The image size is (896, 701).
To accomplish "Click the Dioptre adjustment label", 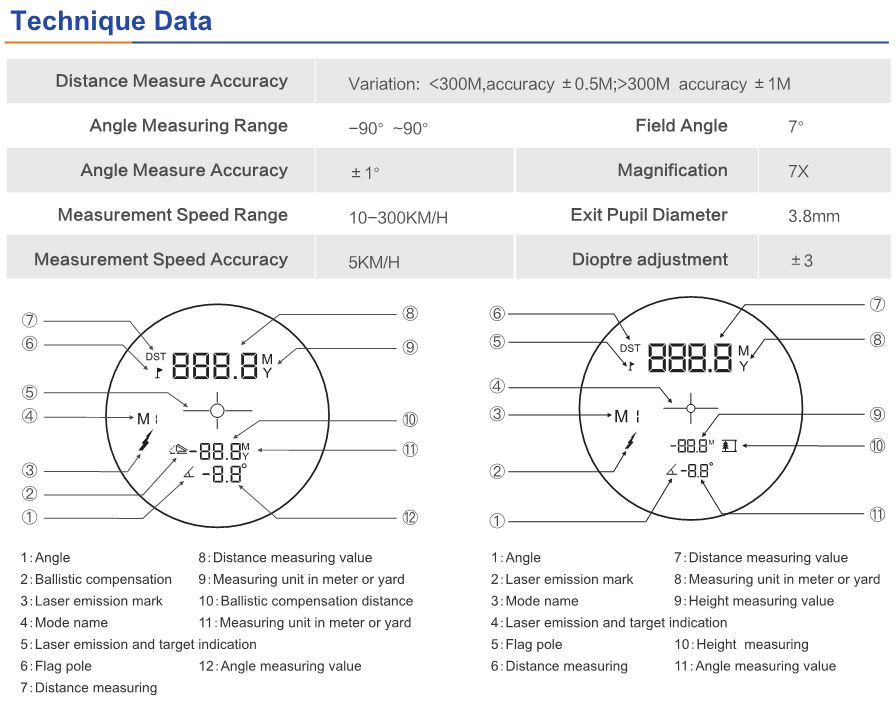I will coord(649,260).
